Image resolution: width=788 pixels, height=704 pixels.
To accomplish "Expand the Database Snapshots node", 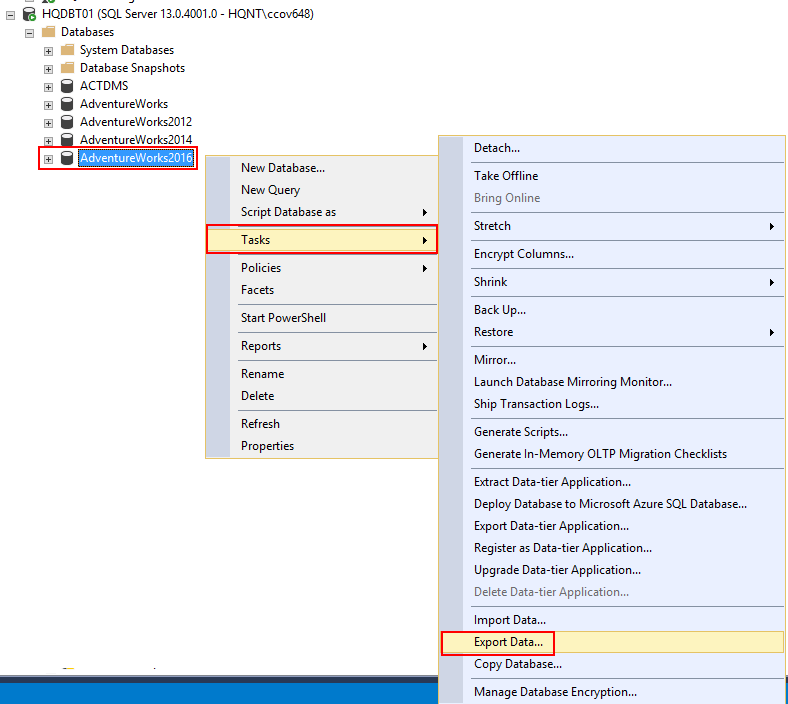I will click(x=48, y=69).
